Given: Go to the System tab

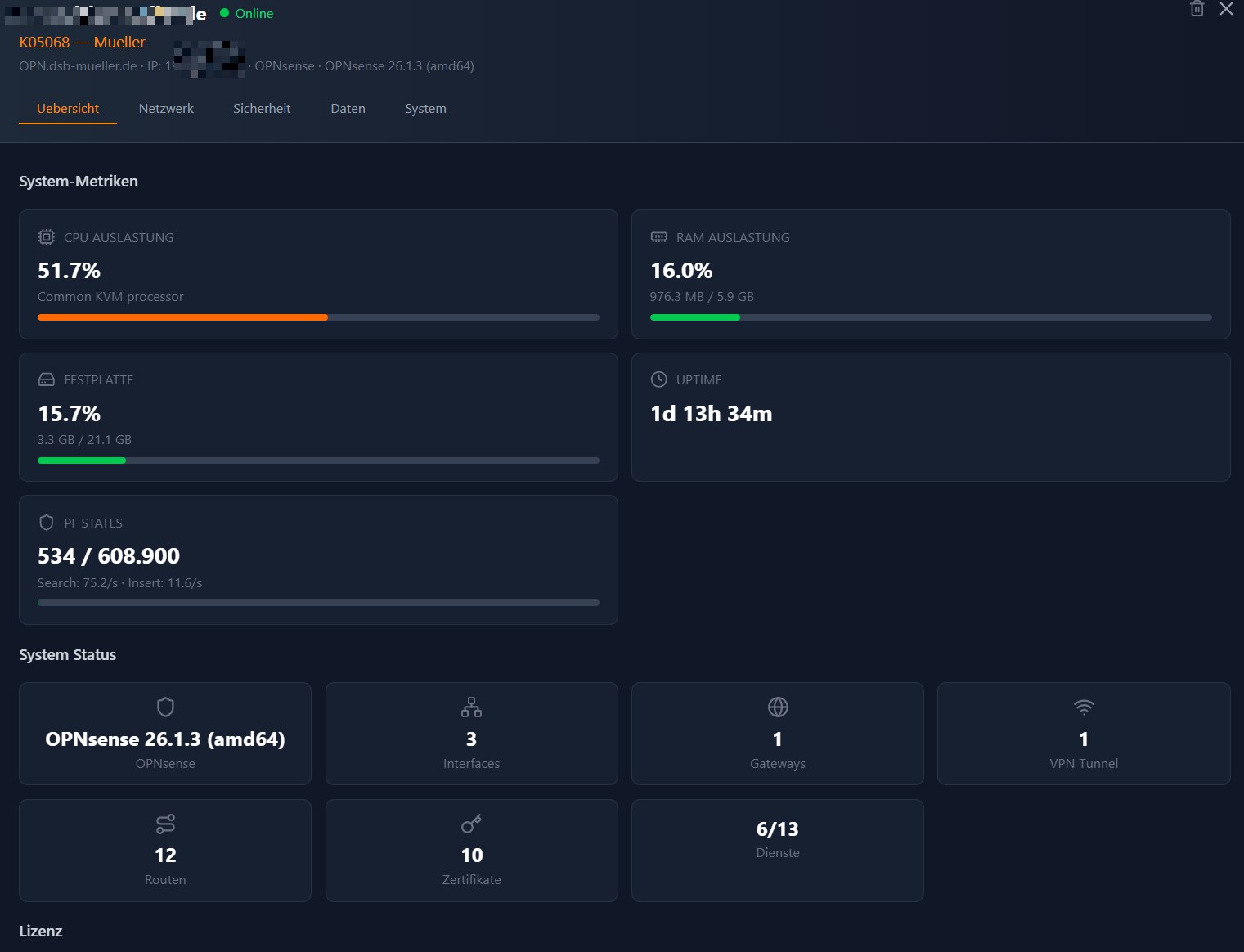Looking at the screenshot, I should click(425, 108).
